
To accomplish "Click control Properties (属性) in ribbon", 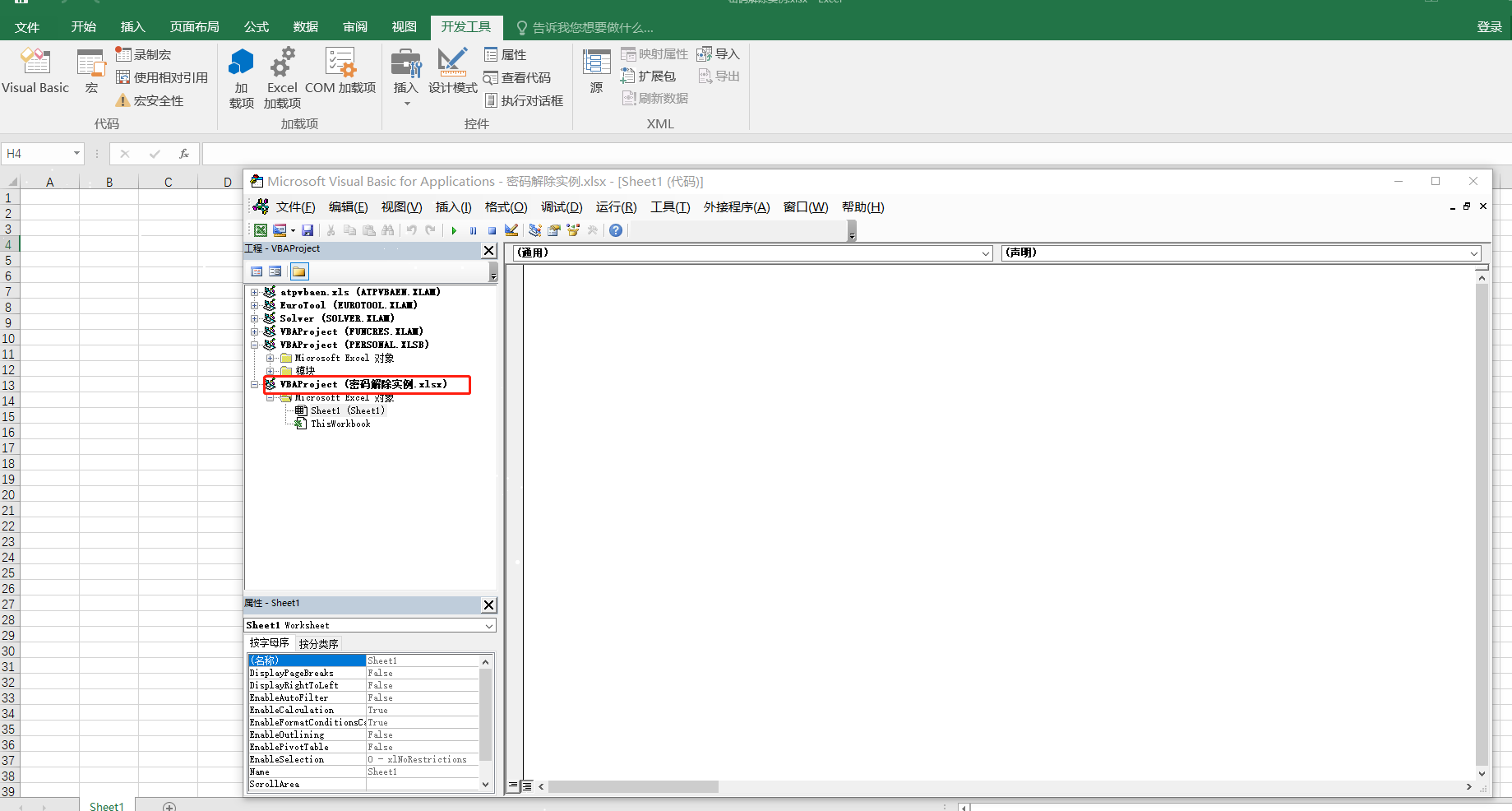I will (x=505, y=54).
